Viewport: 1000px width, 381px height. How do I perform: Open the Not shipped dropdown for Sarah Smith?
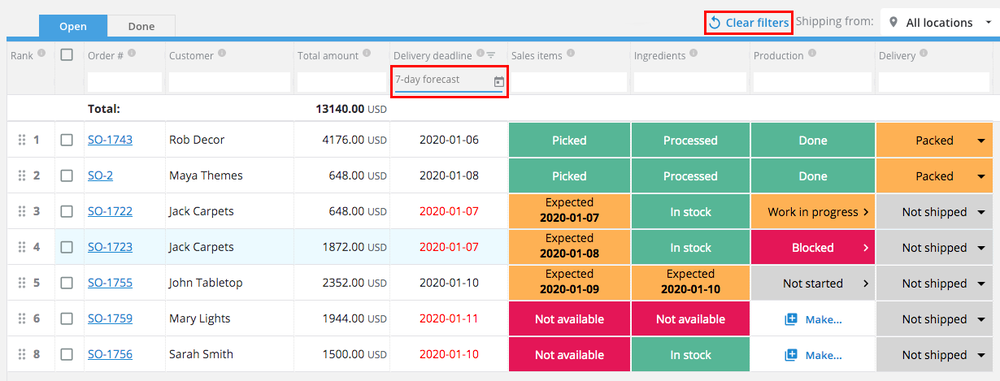(x=981, y=355)
